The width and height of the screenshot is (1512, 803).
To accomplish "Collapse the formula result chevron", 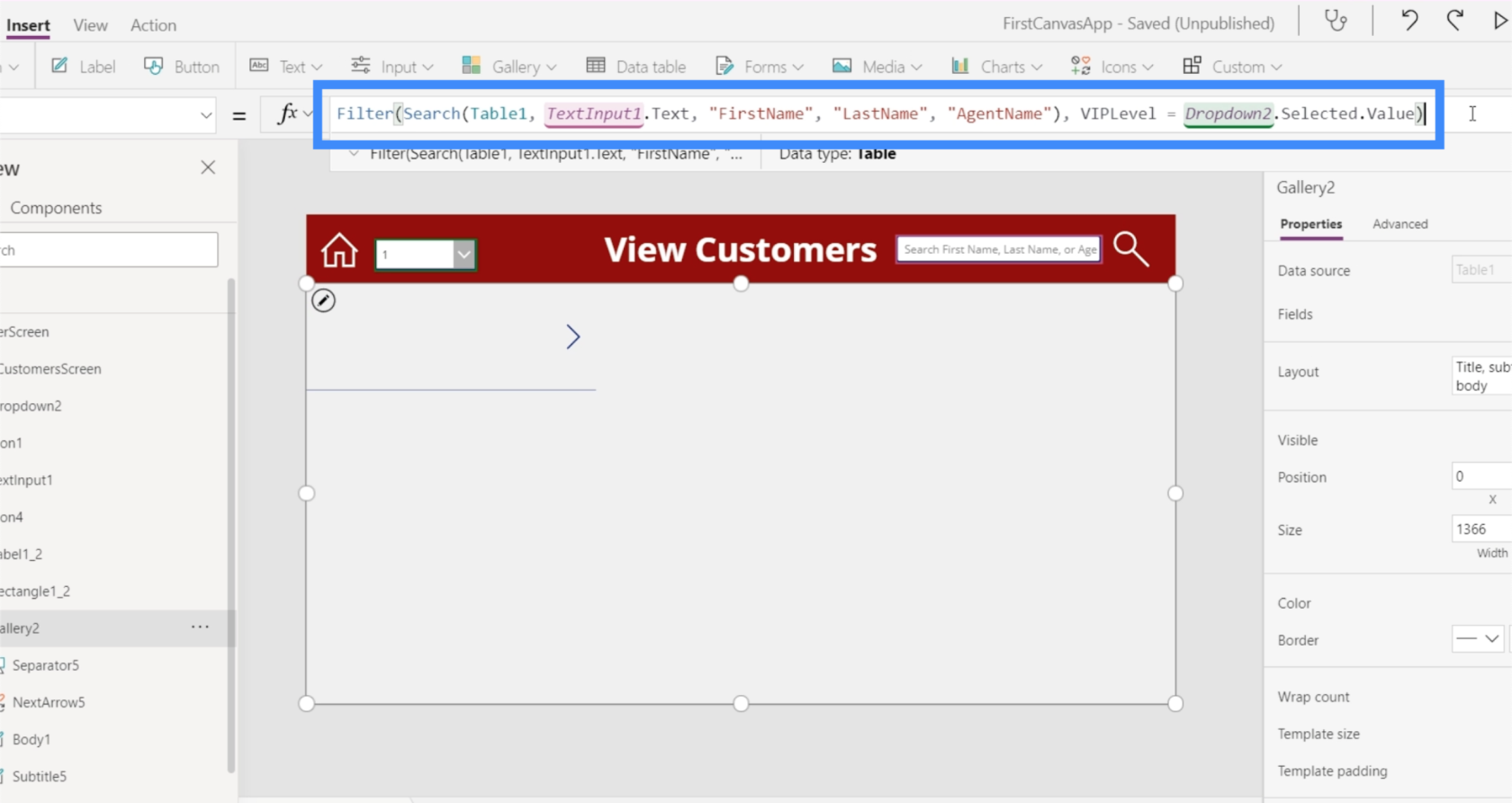I will 354,154.
